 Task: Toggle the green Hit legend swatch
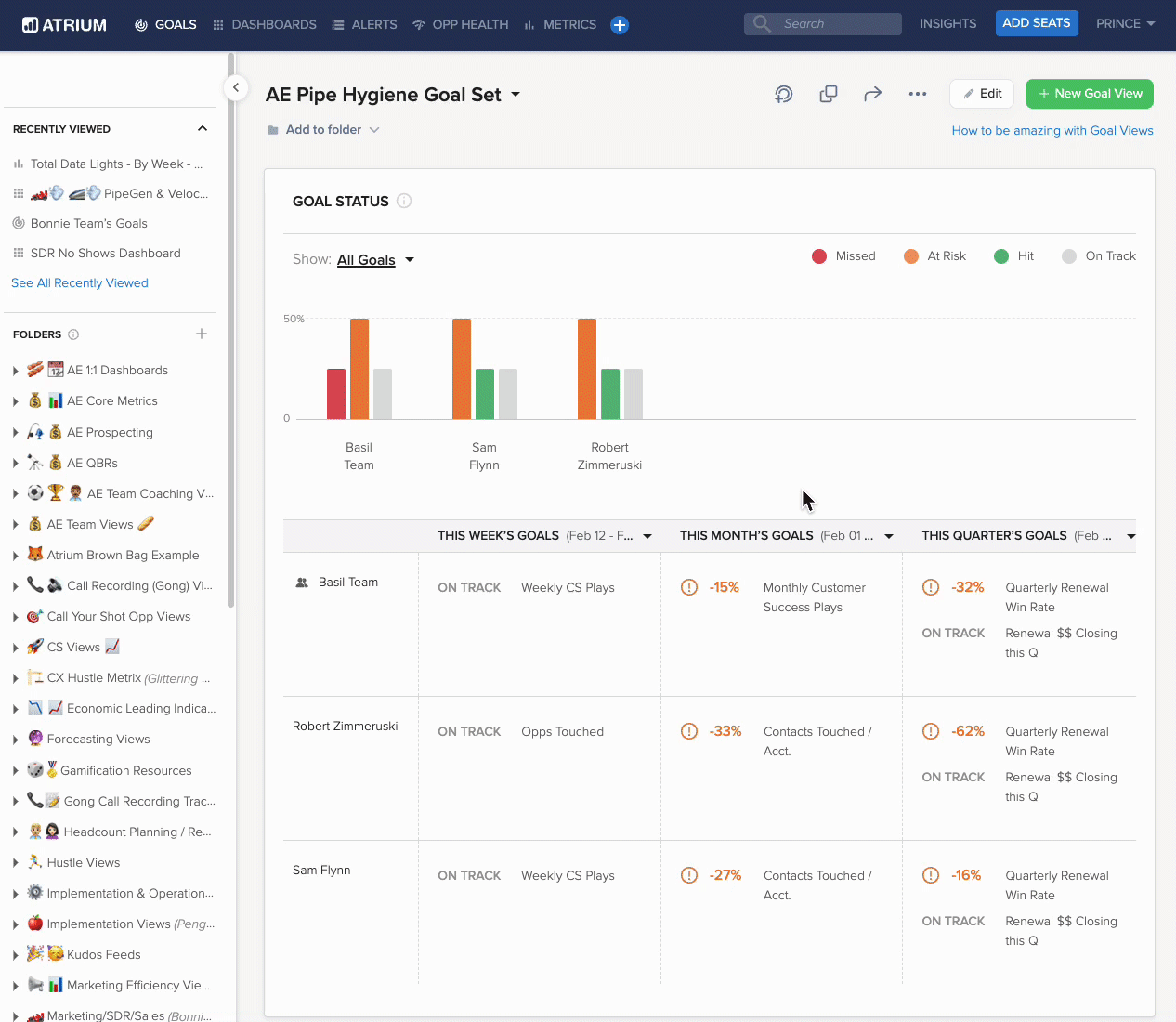tap(1001, 256)
